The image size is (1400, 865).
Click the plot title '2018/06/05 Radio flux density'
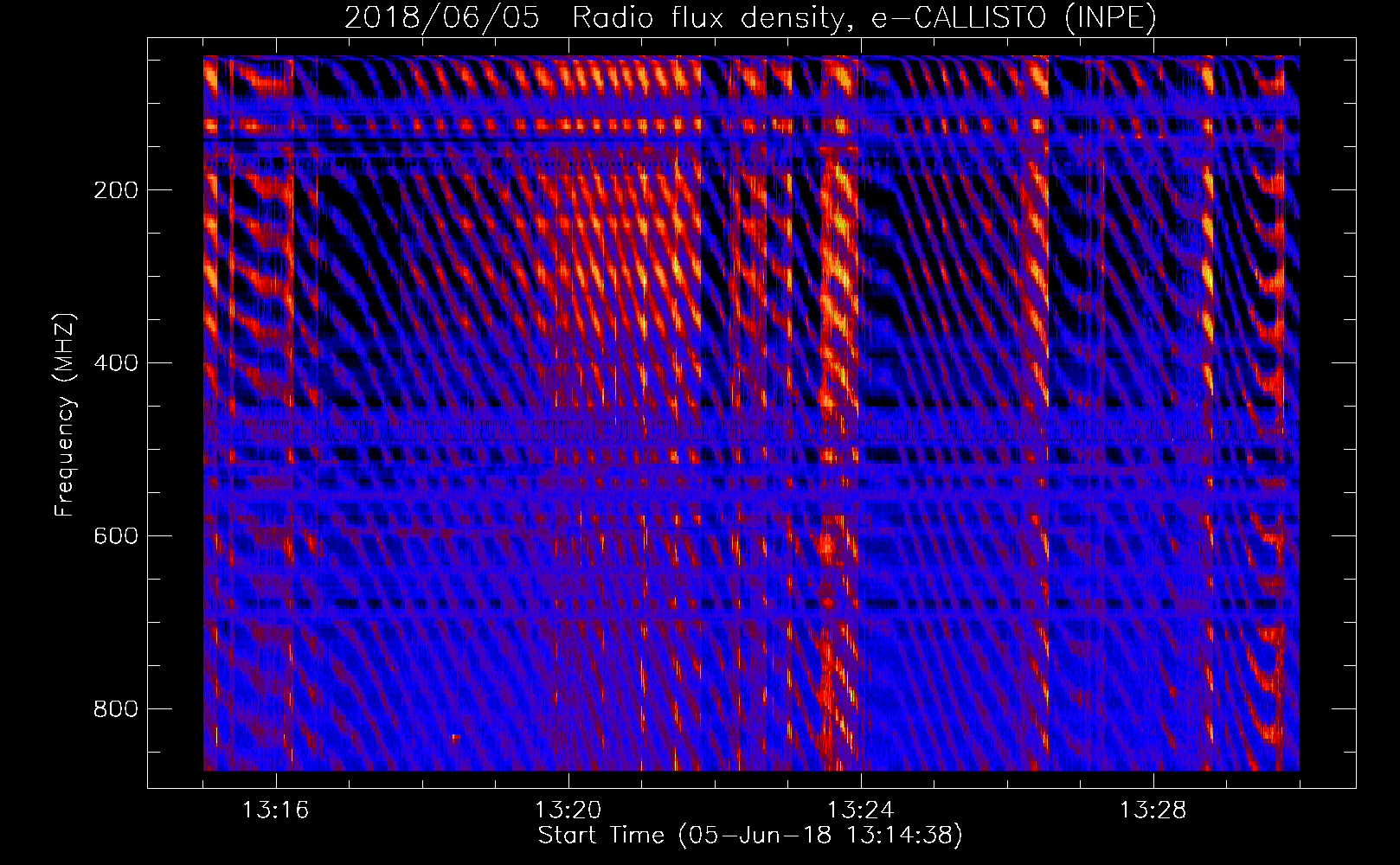(750, 18)
